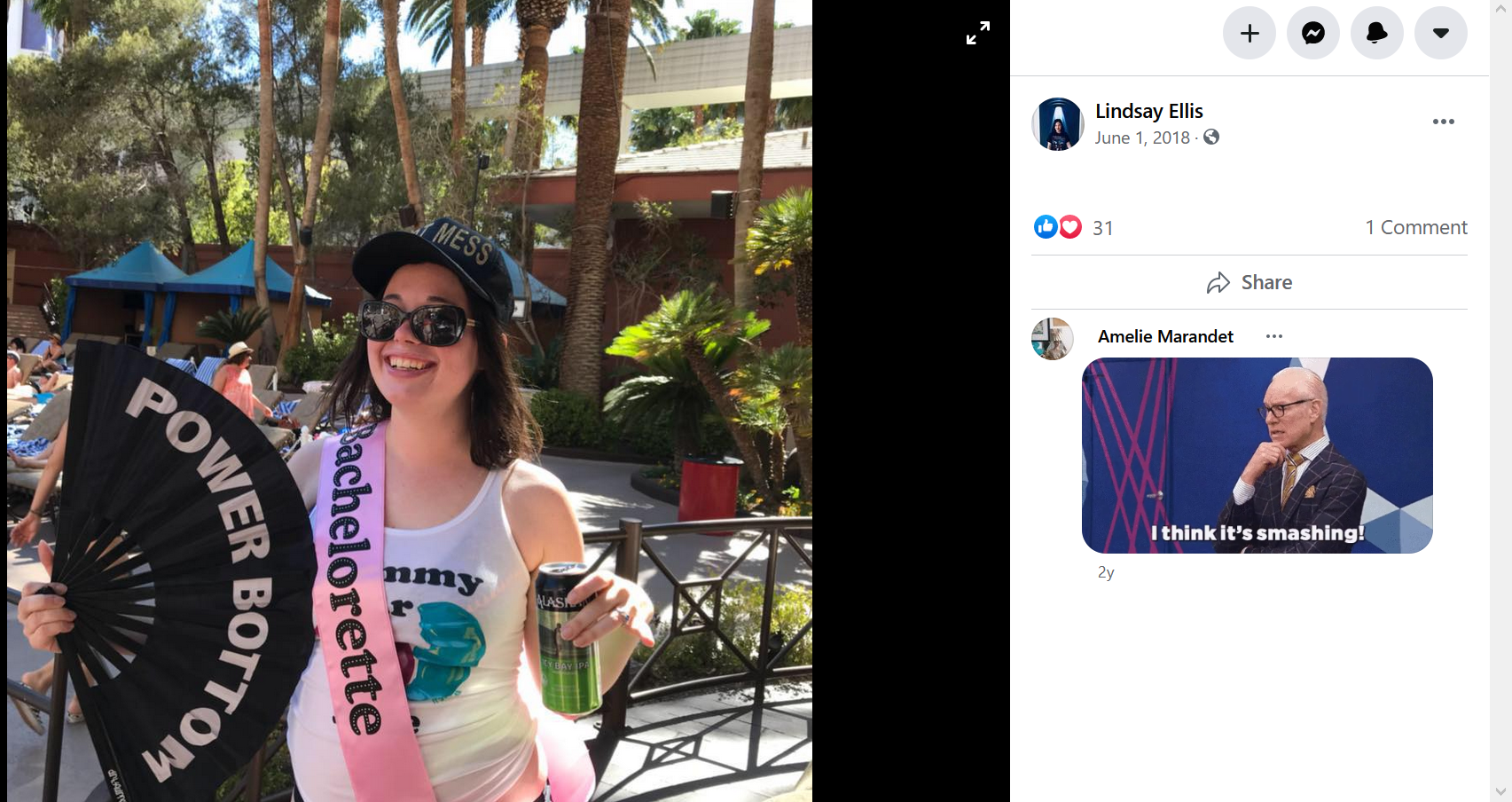The width and height of the screenshot is (1512, 802).
Task: Enter fullscreen photo view
Action: tap(977, 34)
